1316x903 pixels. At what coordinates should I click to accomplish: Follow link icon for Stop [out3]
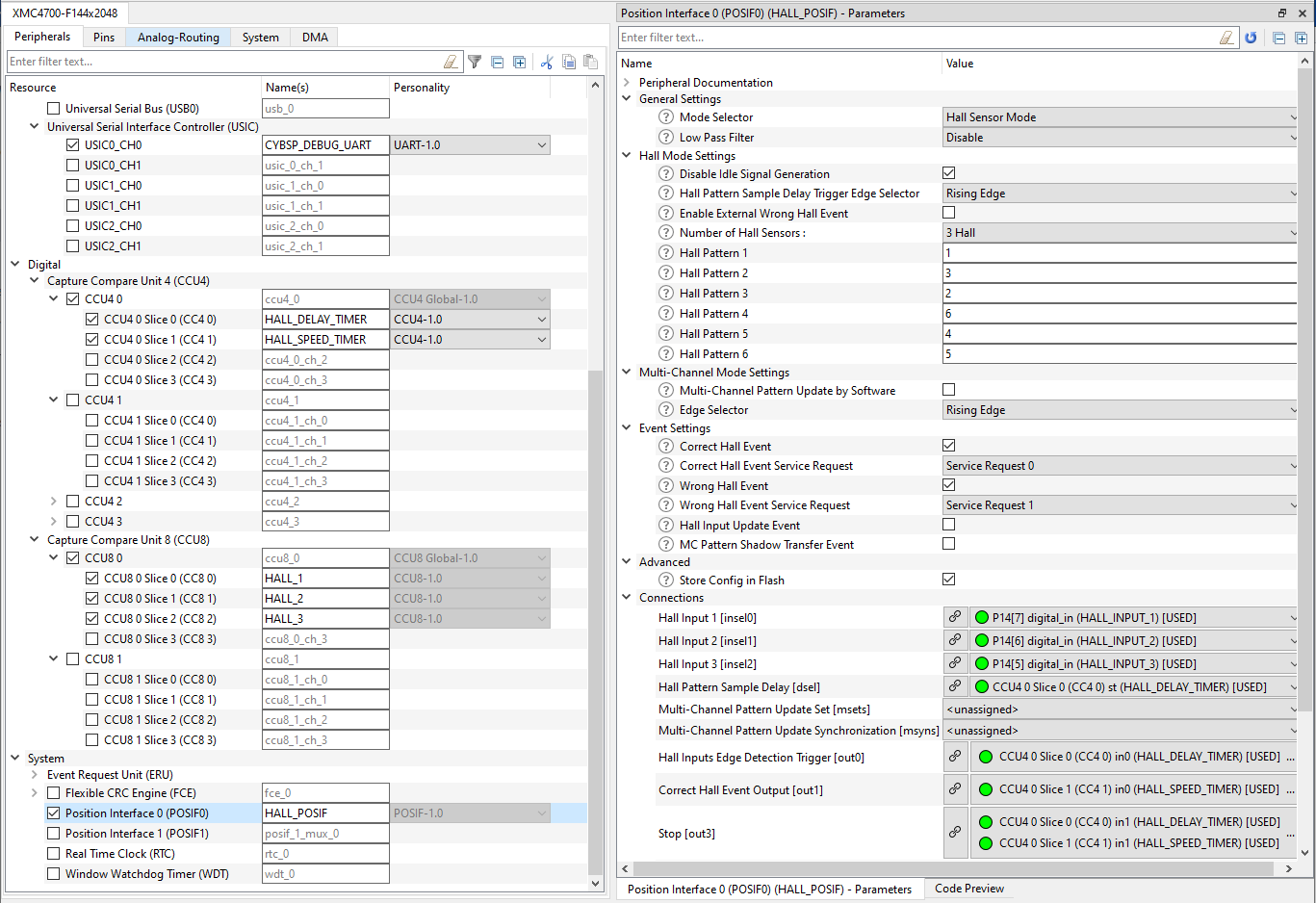click(955, 833)
